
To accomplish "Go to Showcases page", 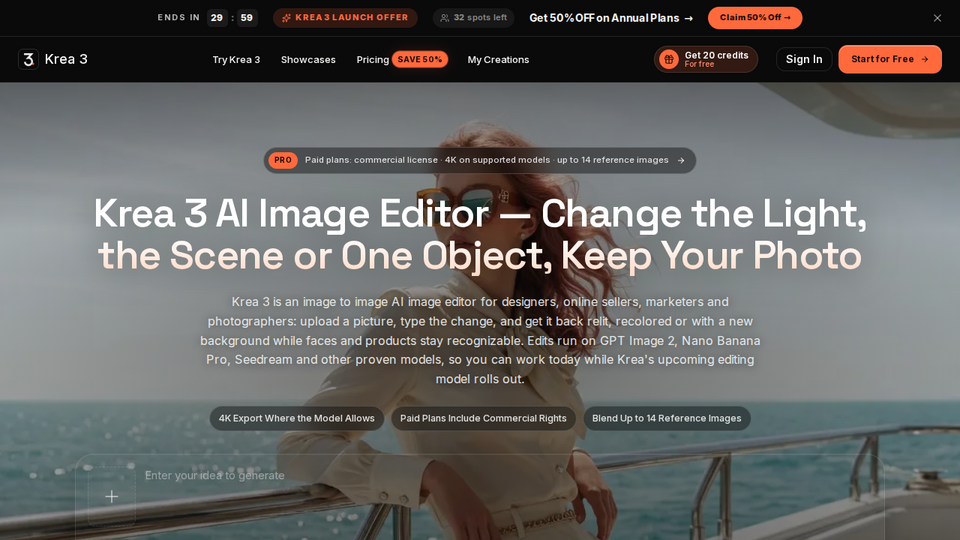I will [308, 59].
